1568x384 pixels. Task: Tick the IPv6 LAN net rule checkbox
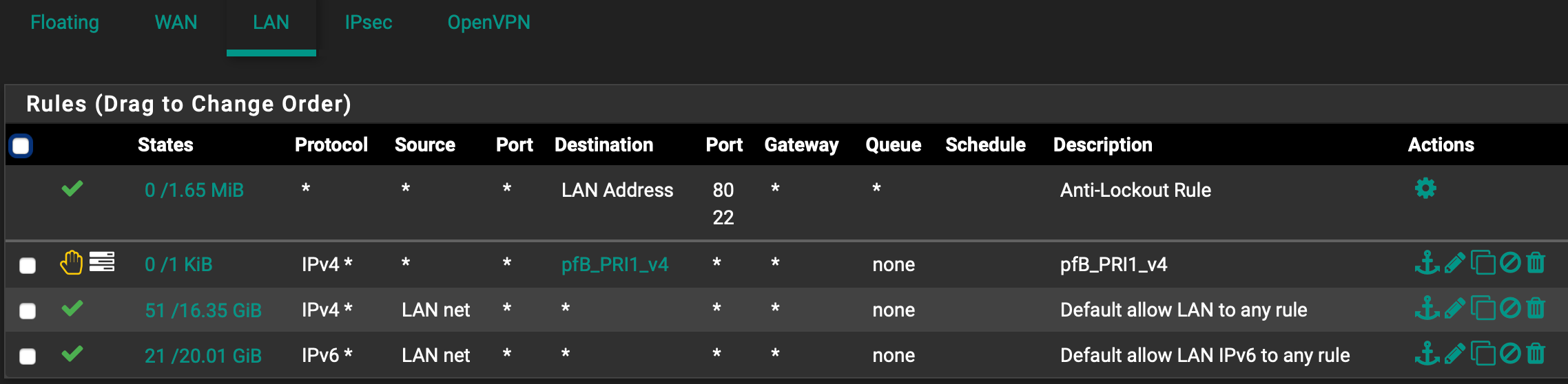[28, 356]
